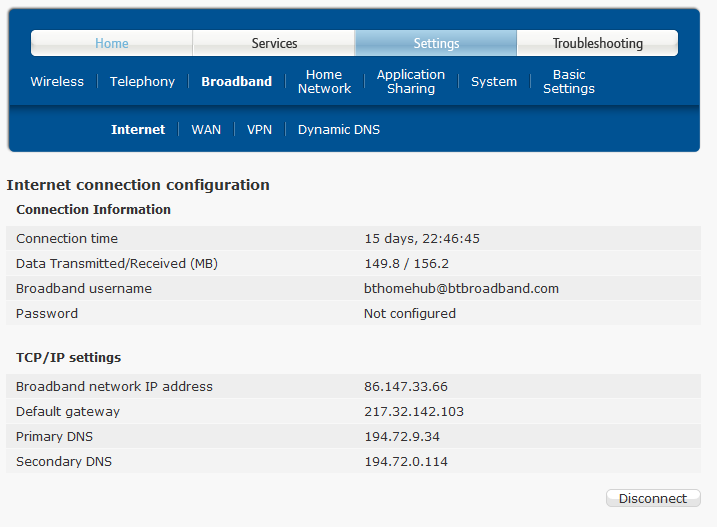Viewport: 717px width, 527px height.
Task: Open the Troubleshooting tab
Action: pyautogui.click(x=597, y=43)
